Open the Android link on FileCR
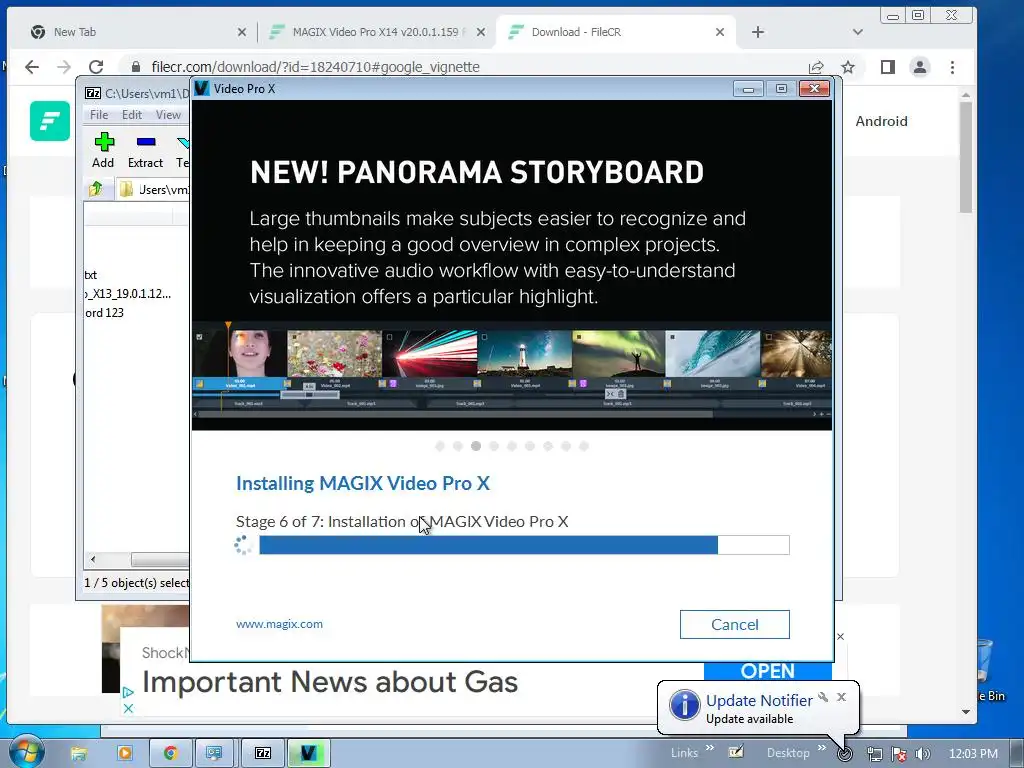This screenshot has width=1024, height=768. click(882, 121)
